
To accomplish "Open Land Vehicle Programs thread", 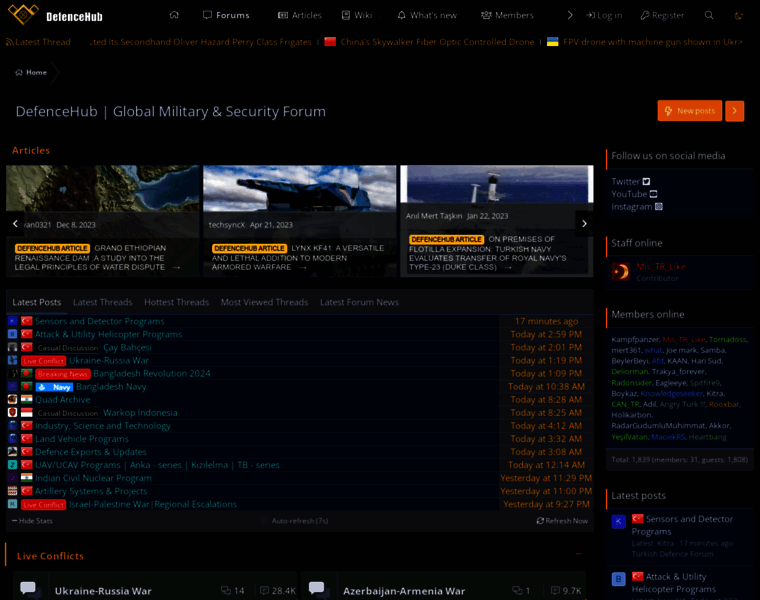I will 82,439.
